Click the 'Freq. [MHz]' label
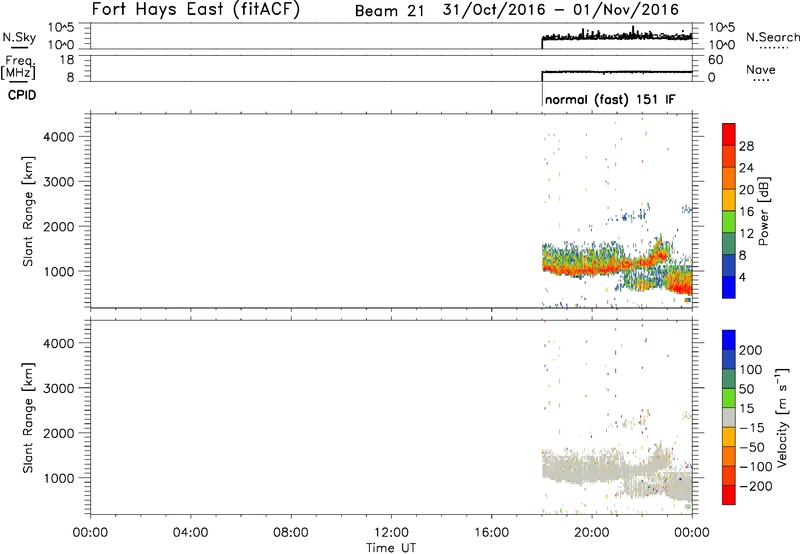The height and width of the screenshot is (554, 800). (x=19, y=67)
